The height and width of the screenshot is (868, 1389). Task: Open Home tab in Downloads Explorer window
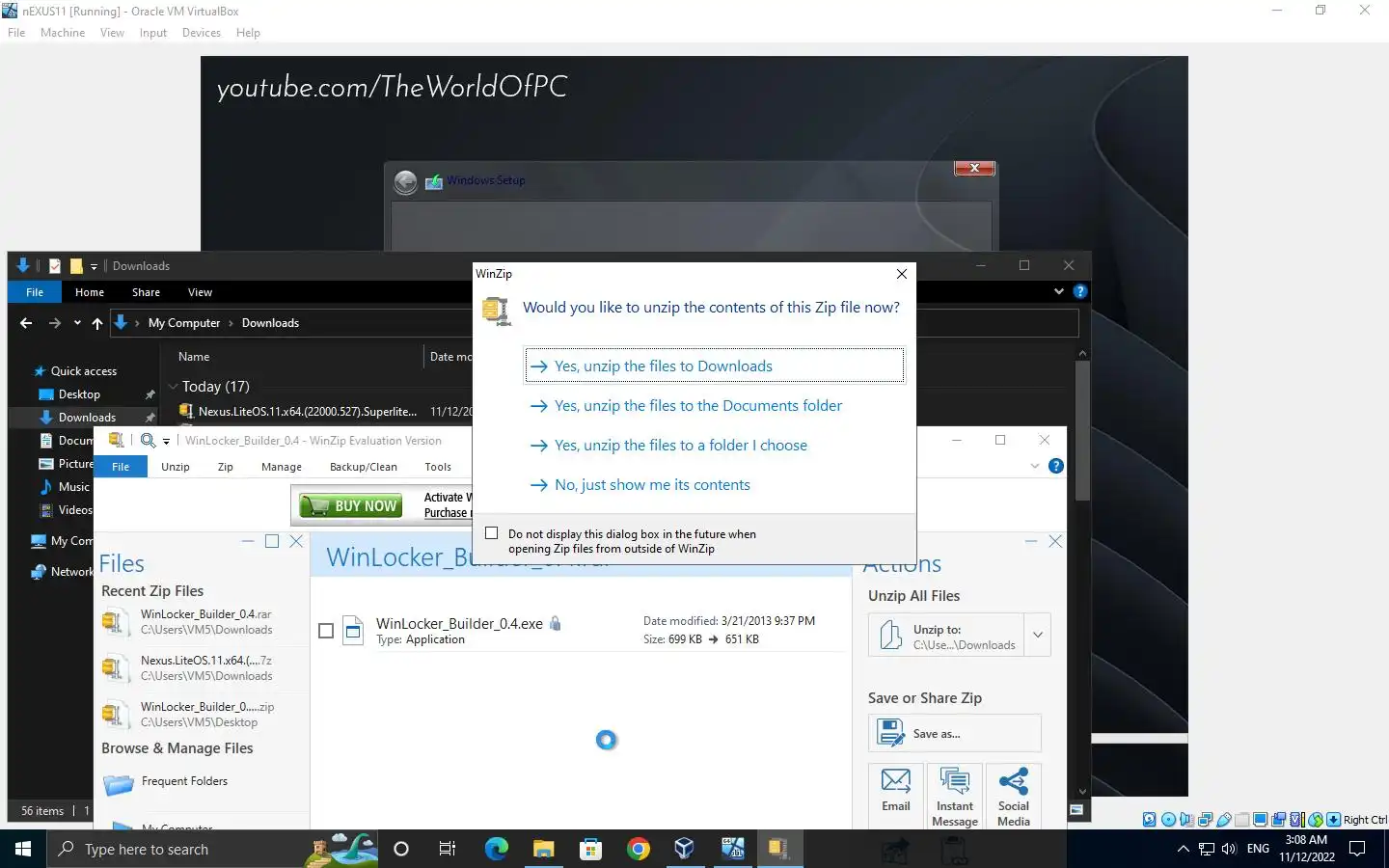pos(90,292)
